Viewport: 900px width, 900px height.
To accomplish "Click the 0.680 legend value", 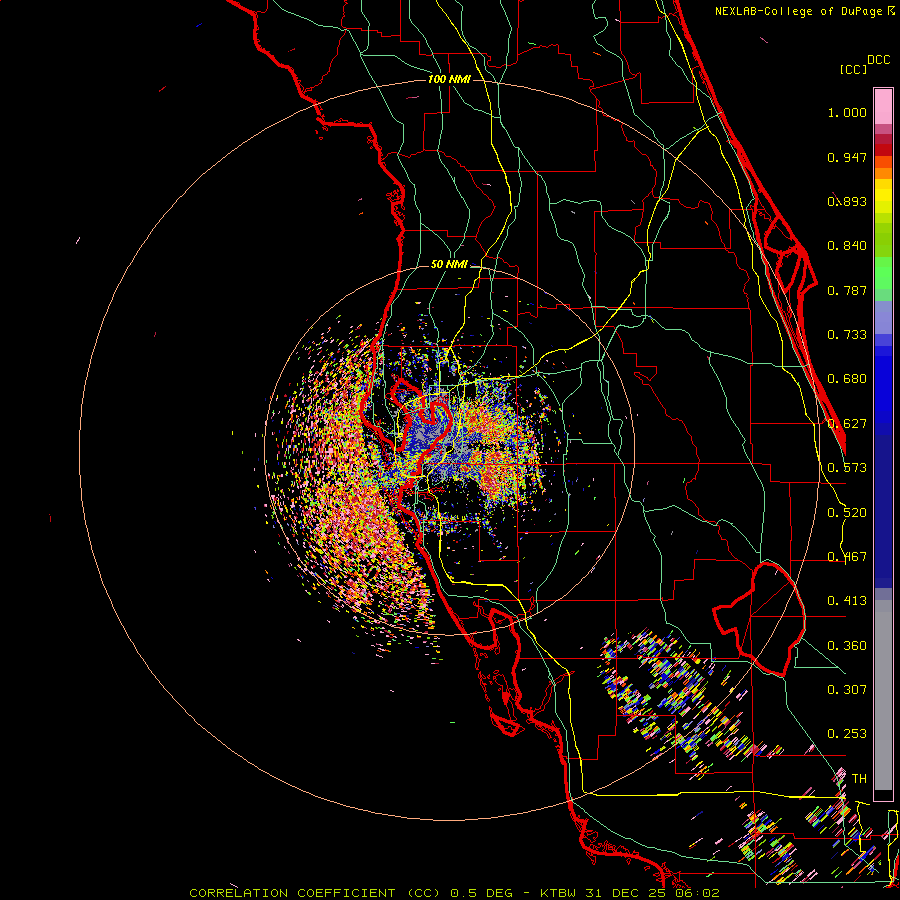I will (847, 379).
